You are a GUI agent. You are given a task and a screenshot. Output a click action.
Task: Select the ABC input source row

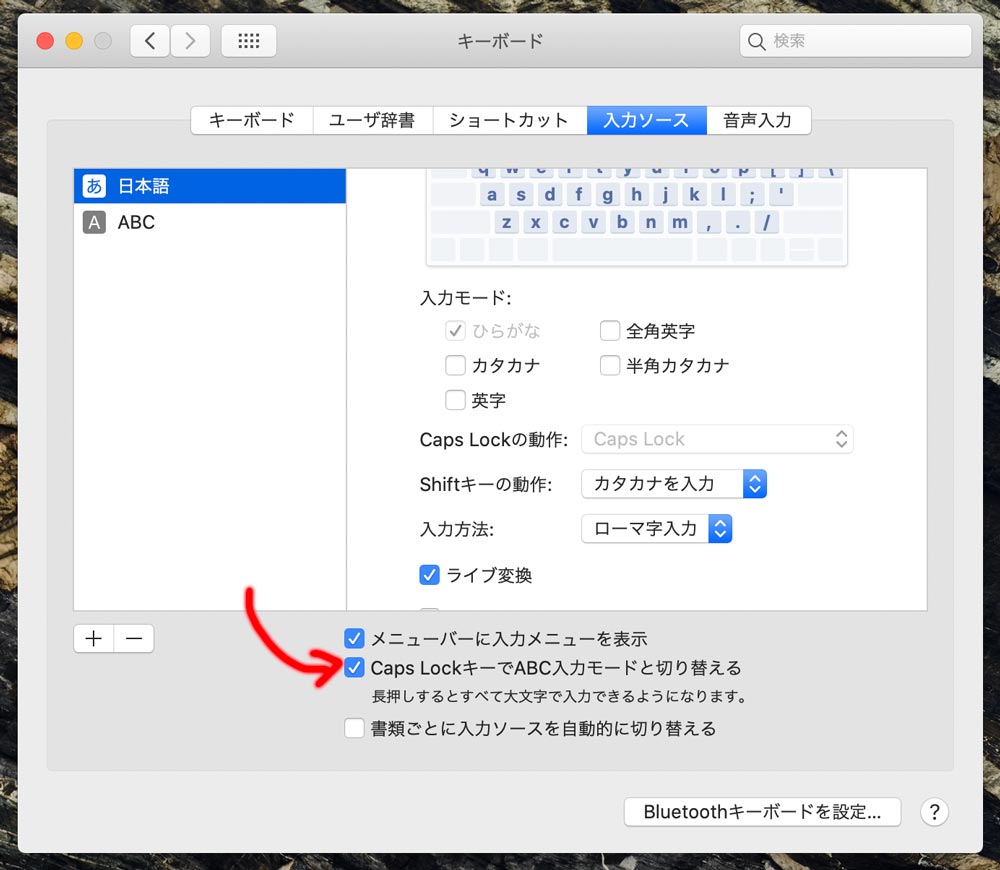point(210,223)
